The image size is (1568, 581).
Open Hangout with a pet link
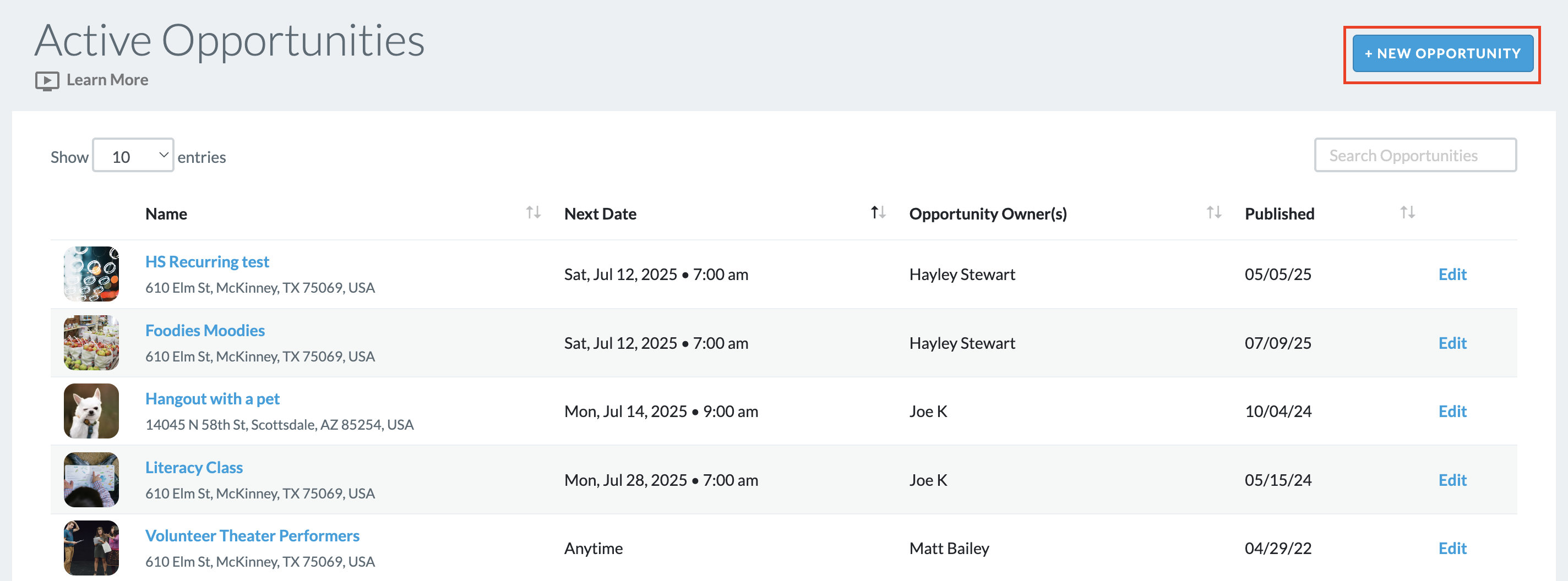[x=213, y=399]
